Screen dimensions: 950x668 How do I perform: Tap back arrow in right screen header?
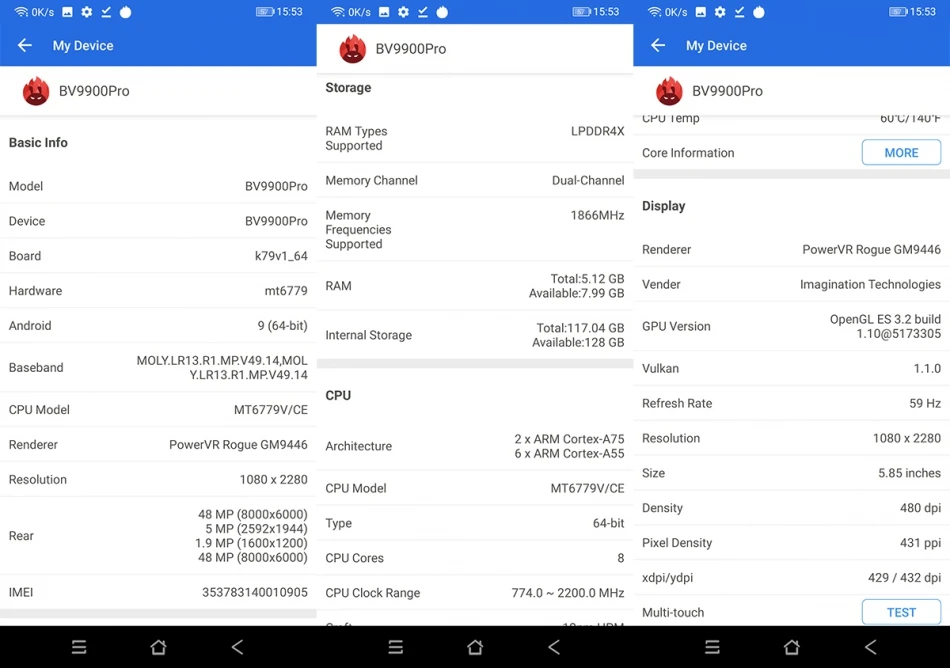657,45
